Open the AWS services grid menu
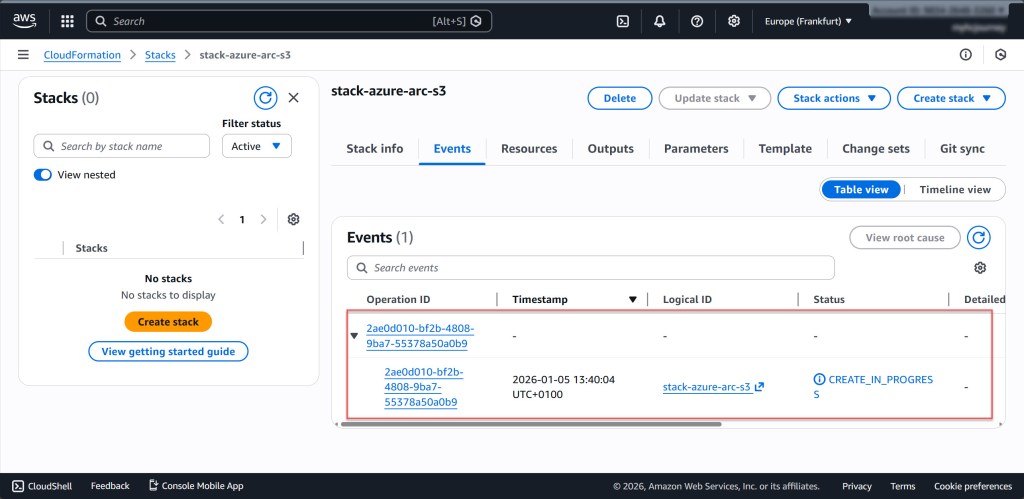The image size is (1024, 499). pos(67,21)
